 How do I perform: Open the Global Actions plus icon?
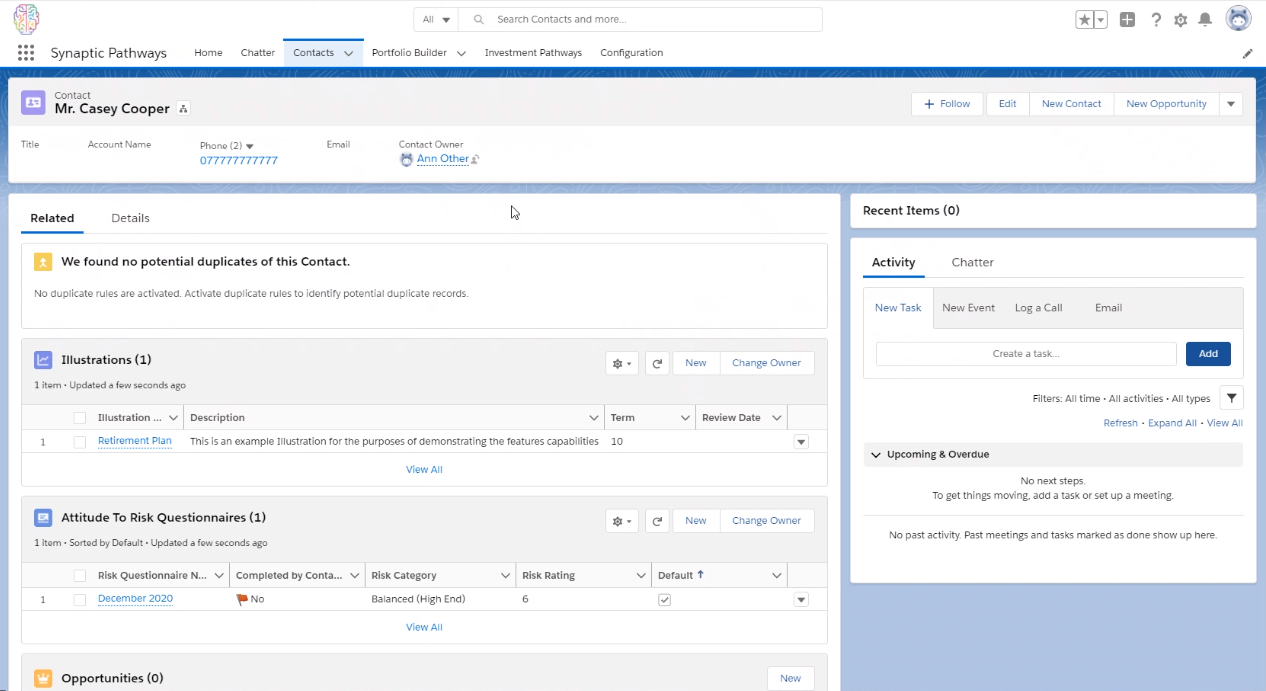click(1127, 19)
